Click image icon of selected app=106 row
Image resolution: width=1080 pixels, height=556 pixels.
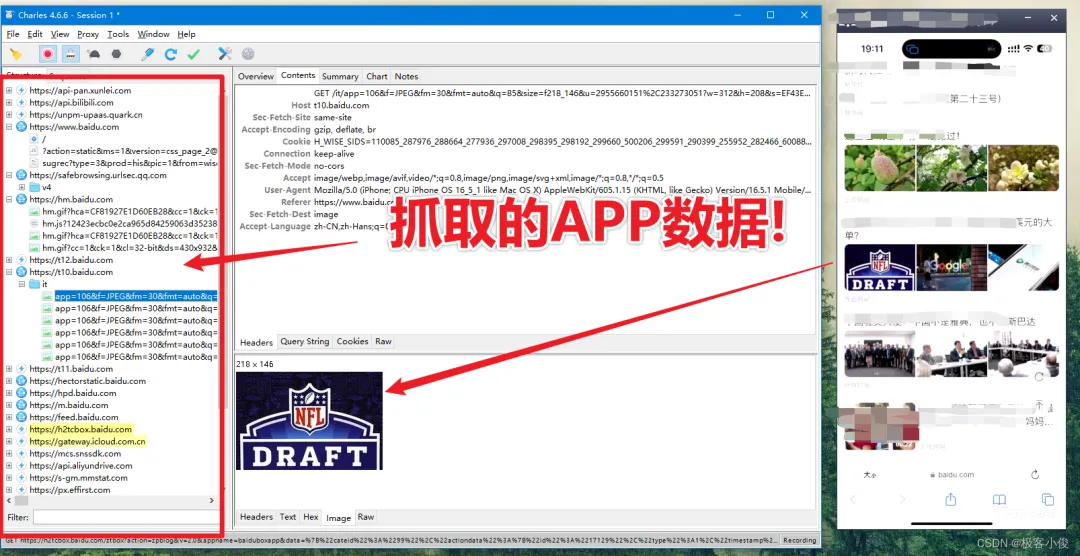[47, 296]
